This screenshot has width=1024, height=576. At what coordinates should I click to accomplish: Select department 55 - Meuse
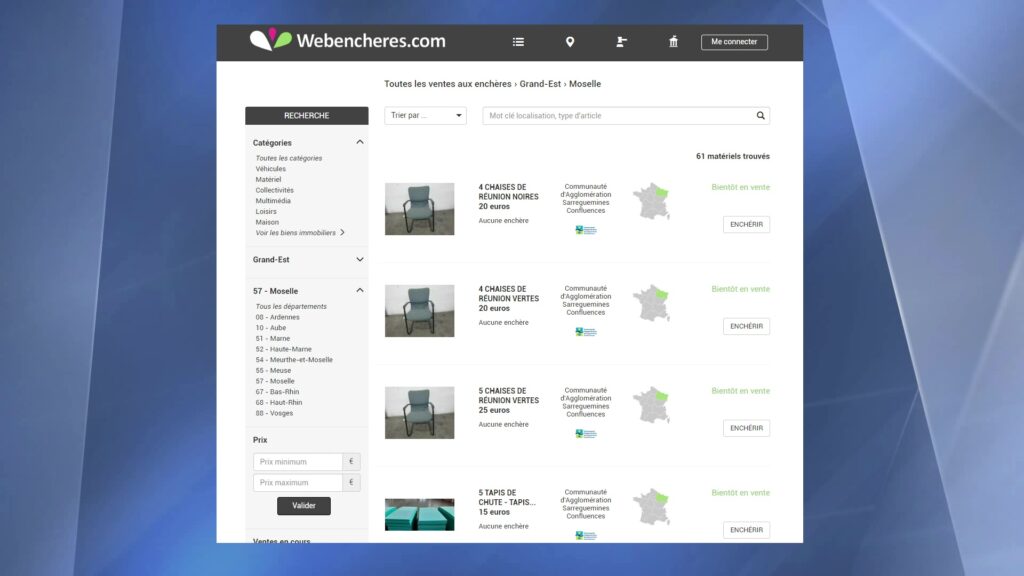point(273,370)
